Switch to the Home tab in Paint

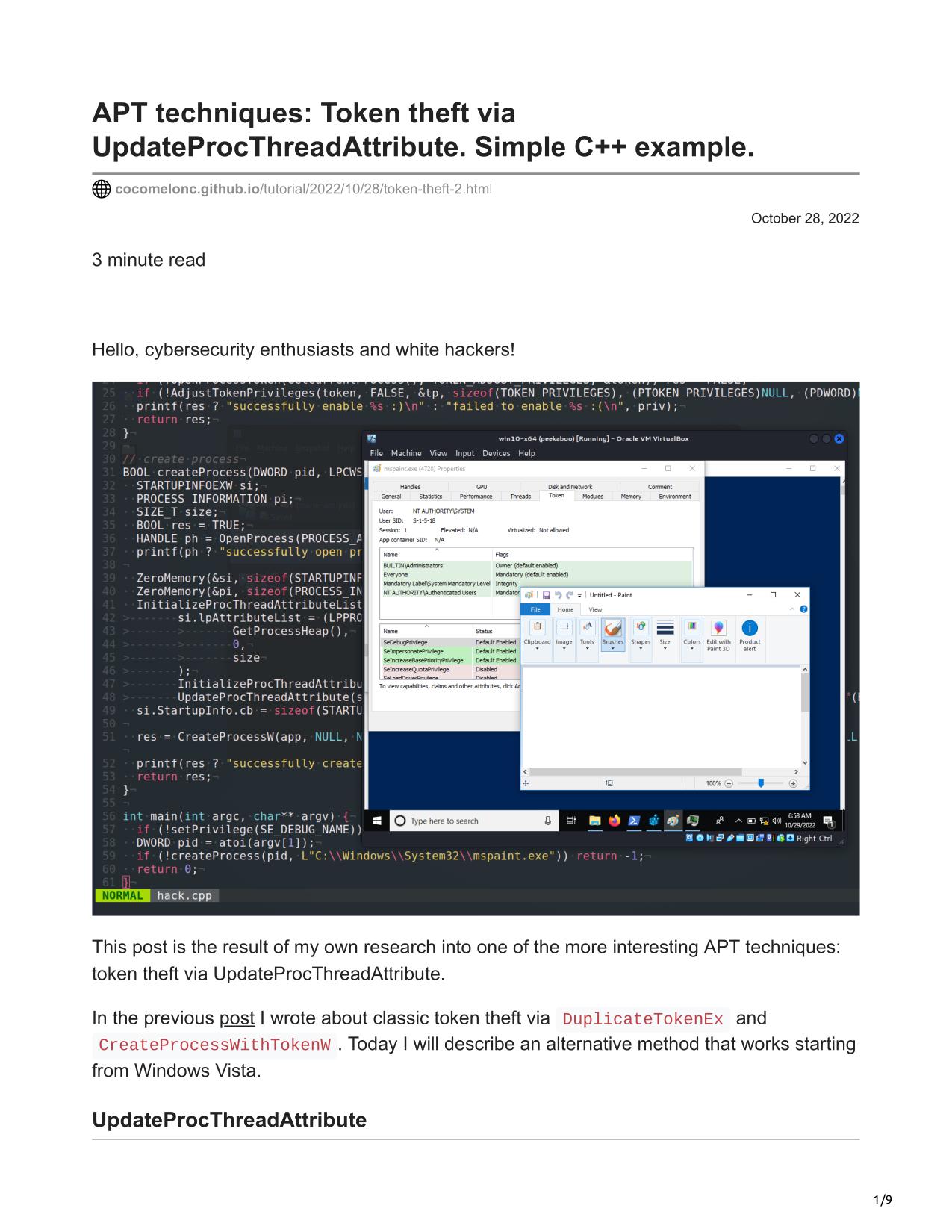[566, 609]
